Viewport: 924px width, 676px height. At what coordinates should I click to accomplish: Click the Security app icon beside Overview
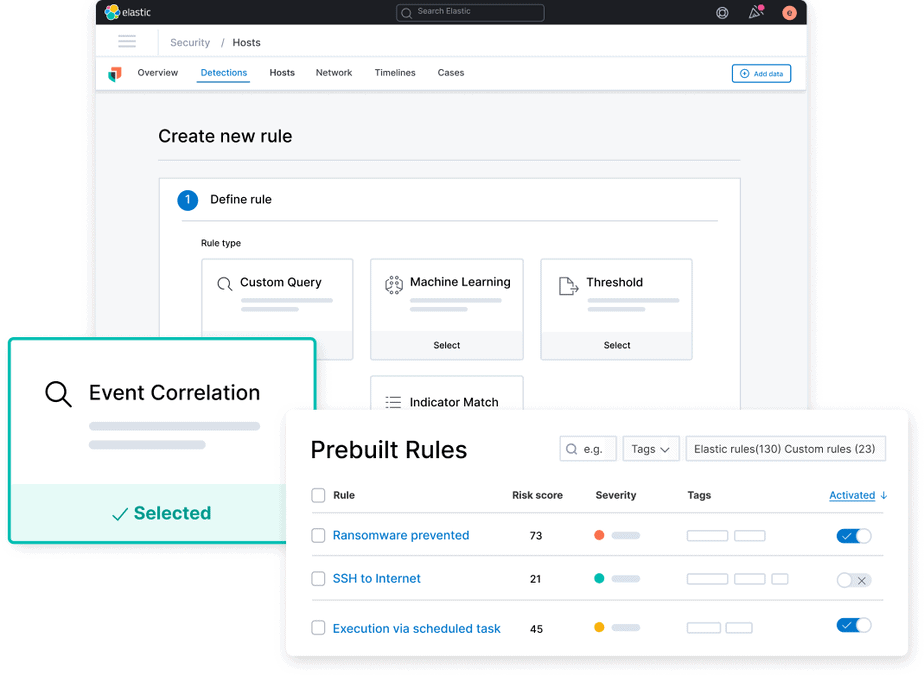(114, 72)
